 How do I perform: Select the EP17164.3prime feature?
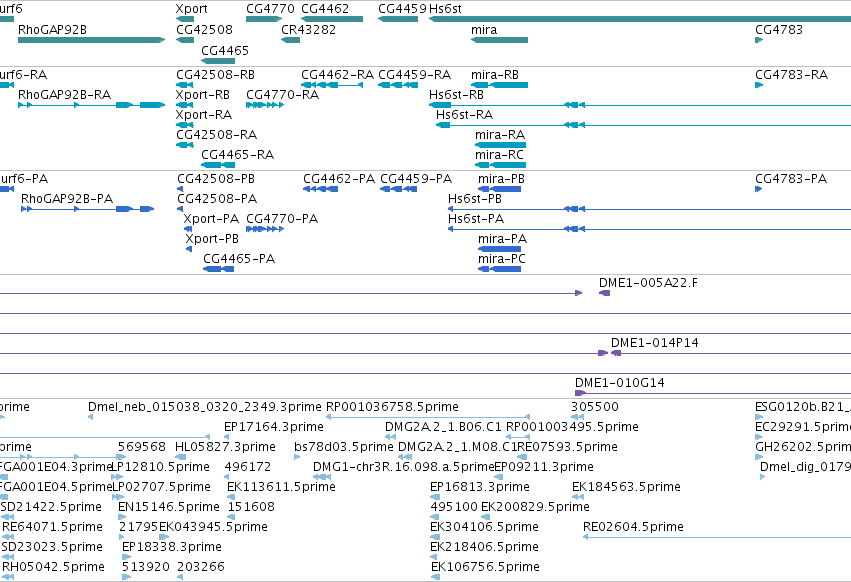(x=226, y=437)
